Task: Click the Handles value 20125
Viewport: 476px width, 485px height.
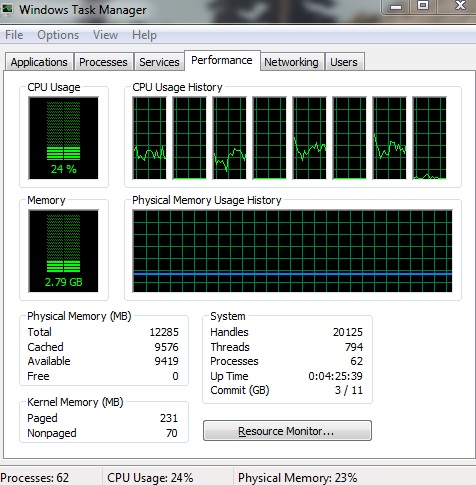Action: click(348, 332)
